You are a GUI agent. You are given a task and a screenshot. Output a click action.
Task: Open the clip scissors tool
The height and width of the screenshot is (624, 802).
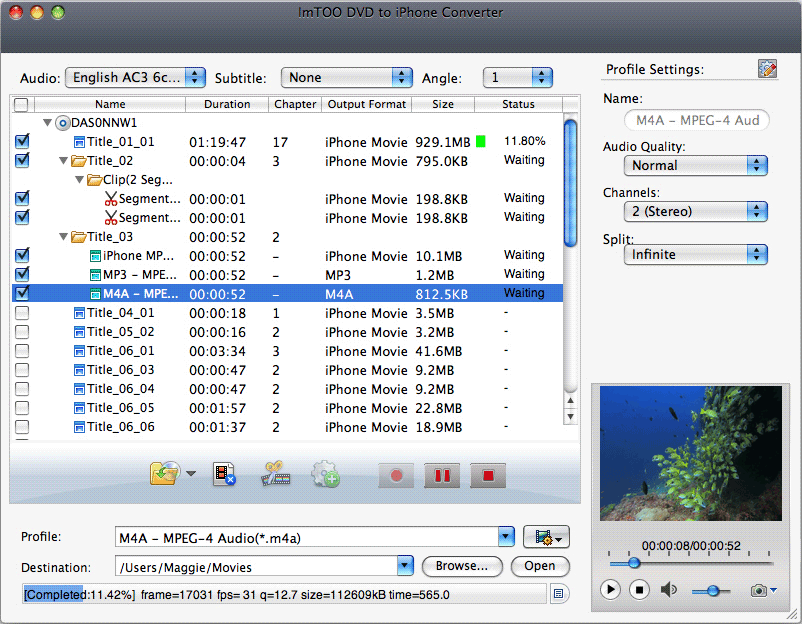276,474
